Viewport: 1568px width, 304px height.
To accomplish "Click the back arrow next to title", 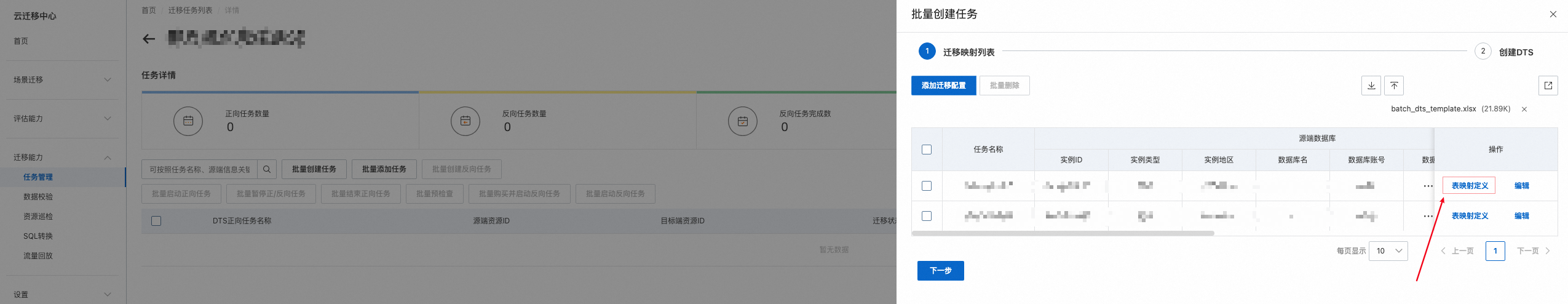I will pyautogui.click(x=149, y=39).
